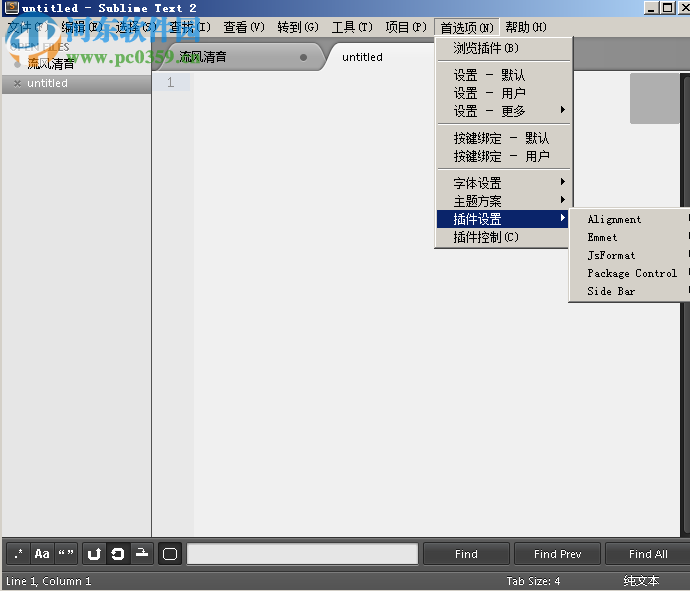Click the Find text input field
This screenshot has width=690, height=591.
[x=302, y=554]
